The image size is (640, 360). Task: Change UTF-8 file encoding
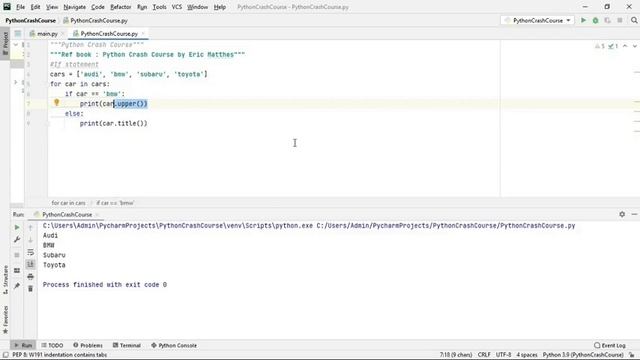pyautogui.click(x=503, y=355)
